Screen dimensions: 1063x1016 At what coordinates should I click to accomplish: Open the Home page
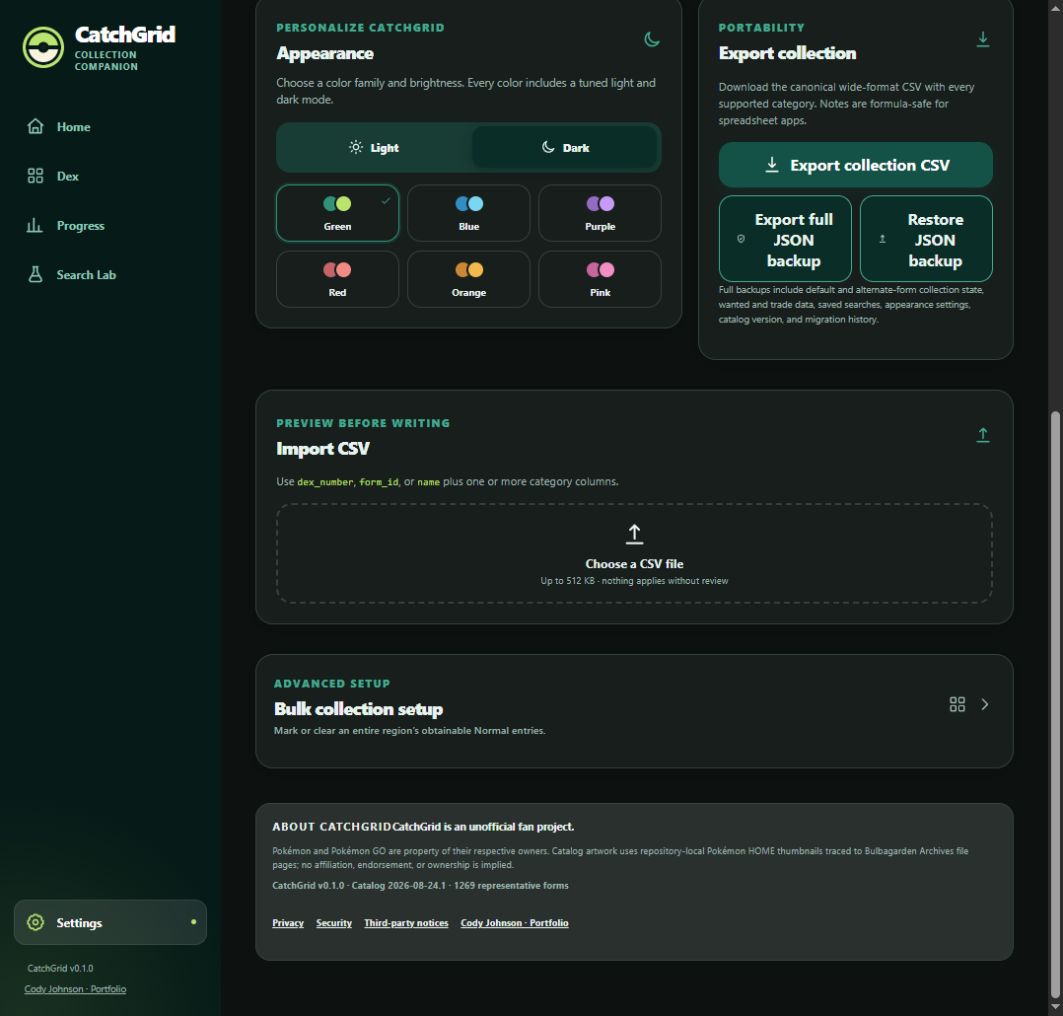click(x=110, y=127)
